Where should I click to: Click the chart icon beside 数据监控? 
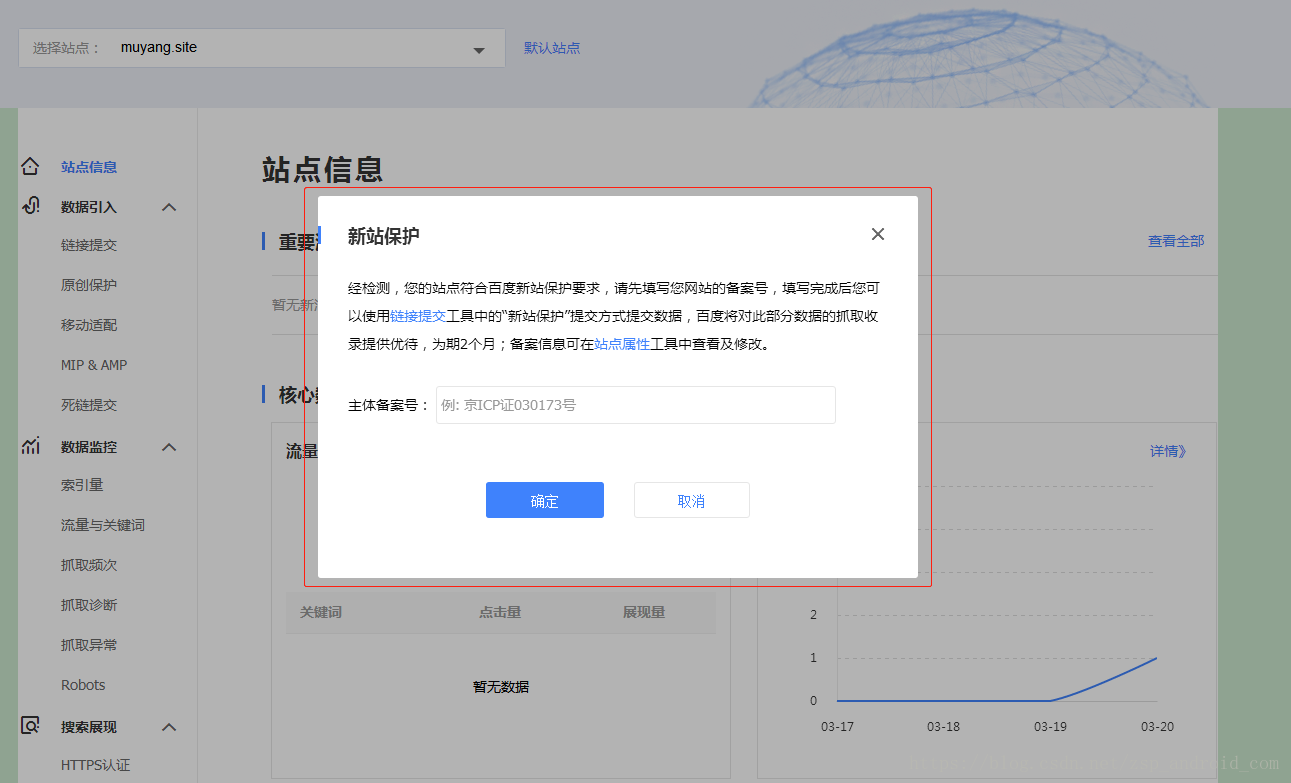31,446
